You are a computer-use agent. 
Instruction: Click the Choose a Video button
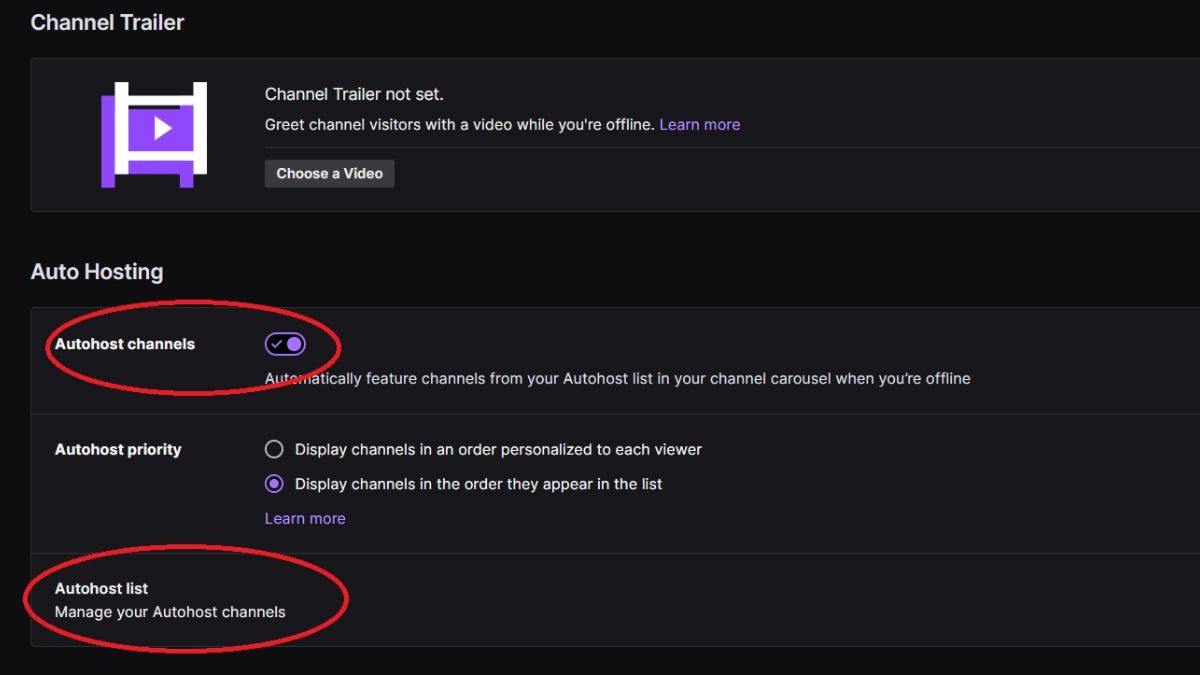pyautogui.click(x=329, y=173)
